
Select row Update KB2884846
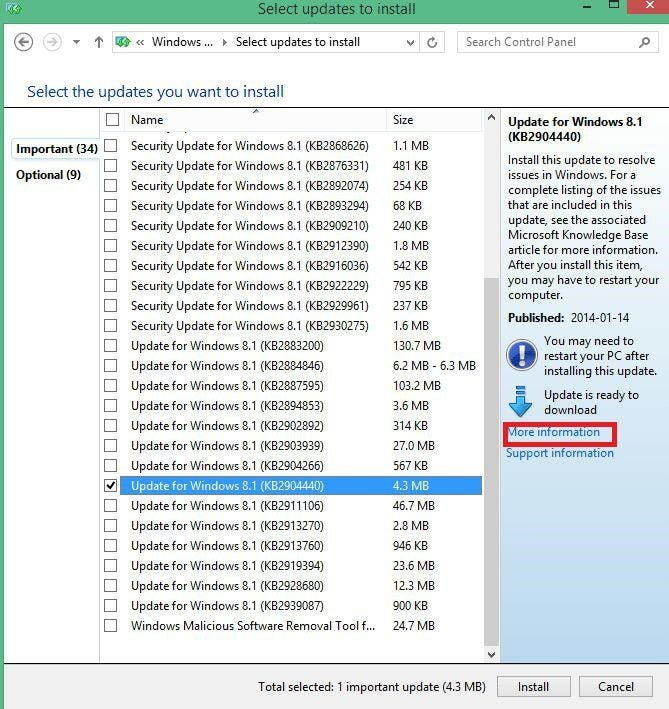pos(301,365)
